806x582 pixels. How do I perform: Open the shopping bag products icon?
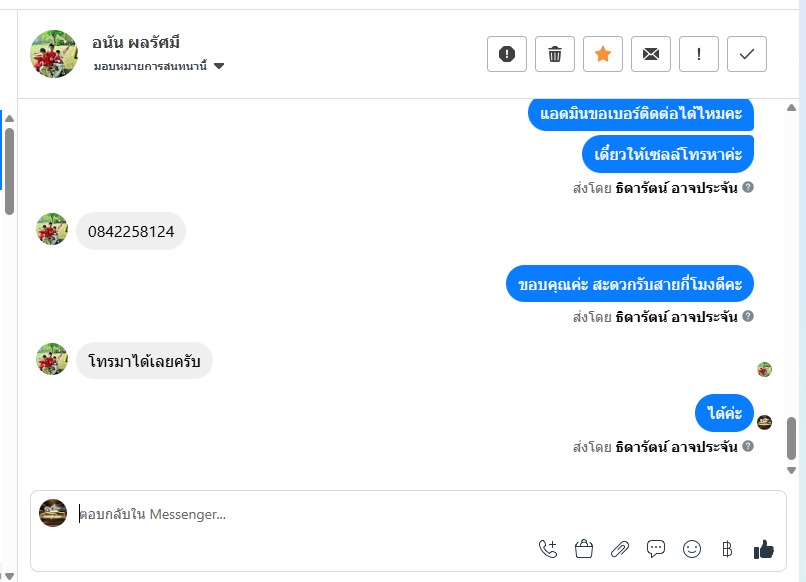pos(584,548)
